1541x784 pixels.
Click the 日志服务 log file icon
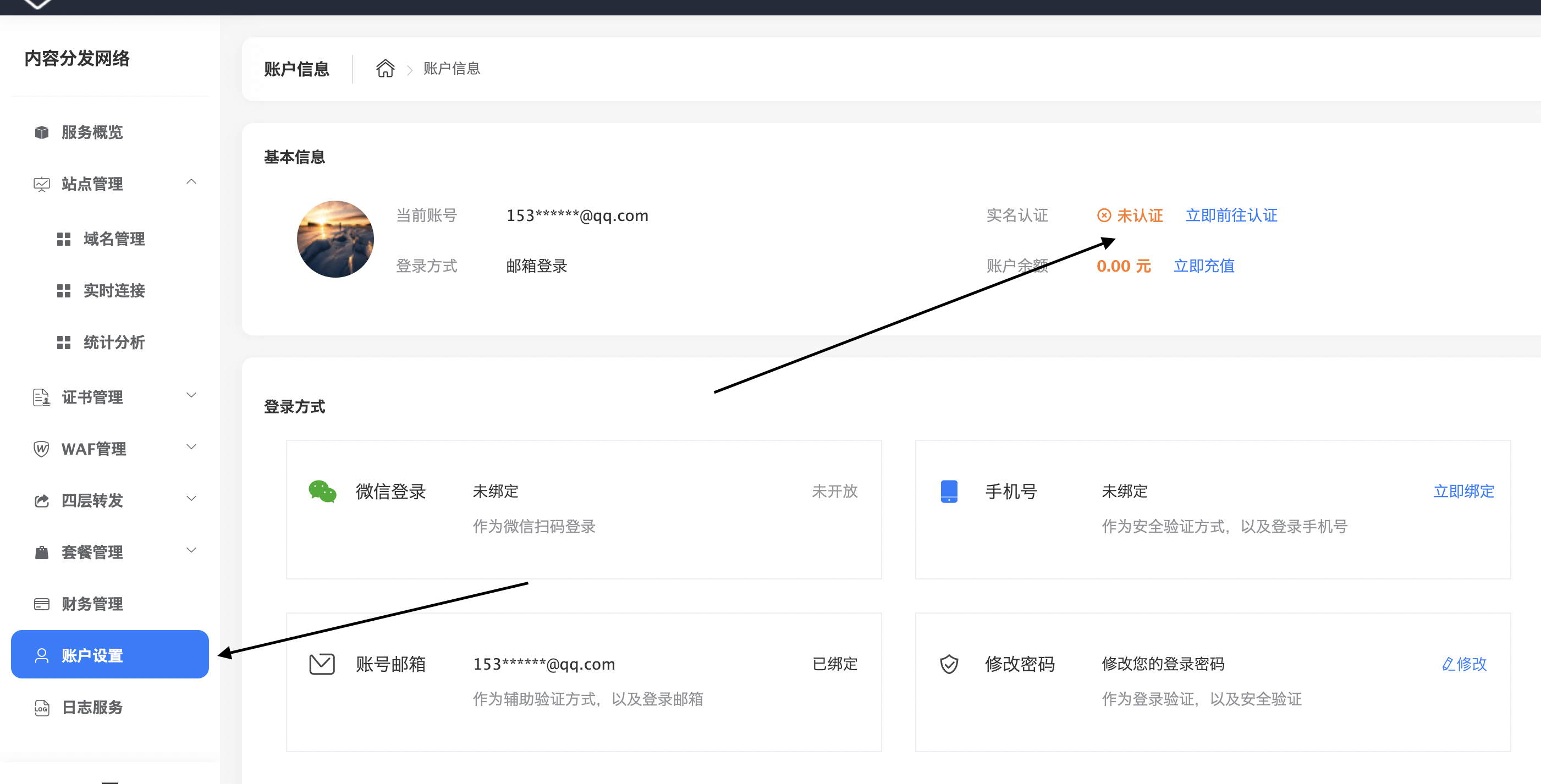[x=41, y=708]
